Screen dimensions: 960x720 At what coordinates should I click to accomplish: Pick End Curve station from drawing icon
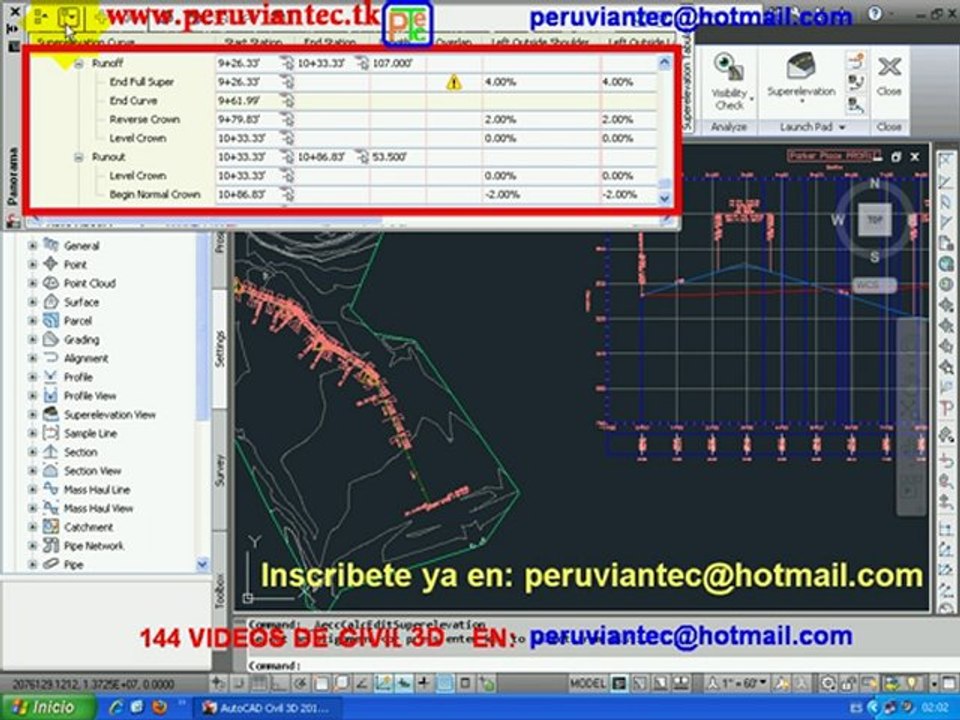coord(287,101)
